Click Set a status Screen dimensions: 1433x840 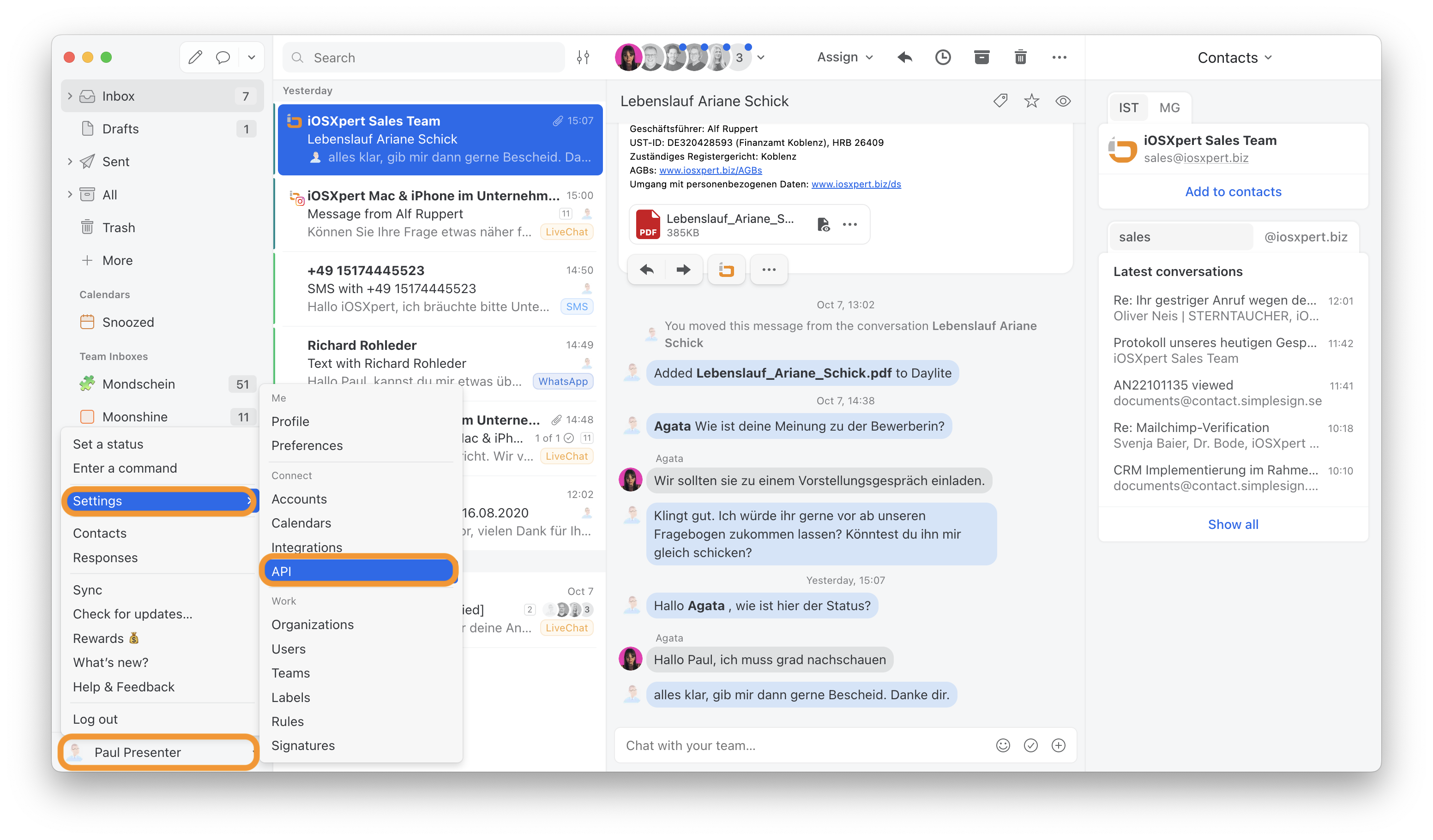pyautogui.click(x=108, y=444)
